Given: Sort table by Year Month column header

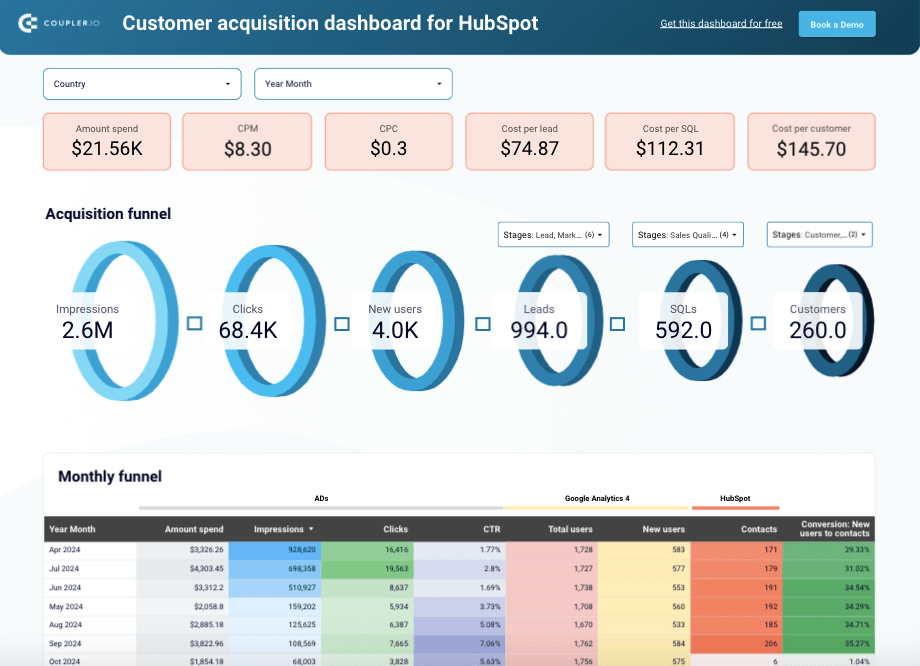Looking at the screenshot, I should click(x=72, y=529).
